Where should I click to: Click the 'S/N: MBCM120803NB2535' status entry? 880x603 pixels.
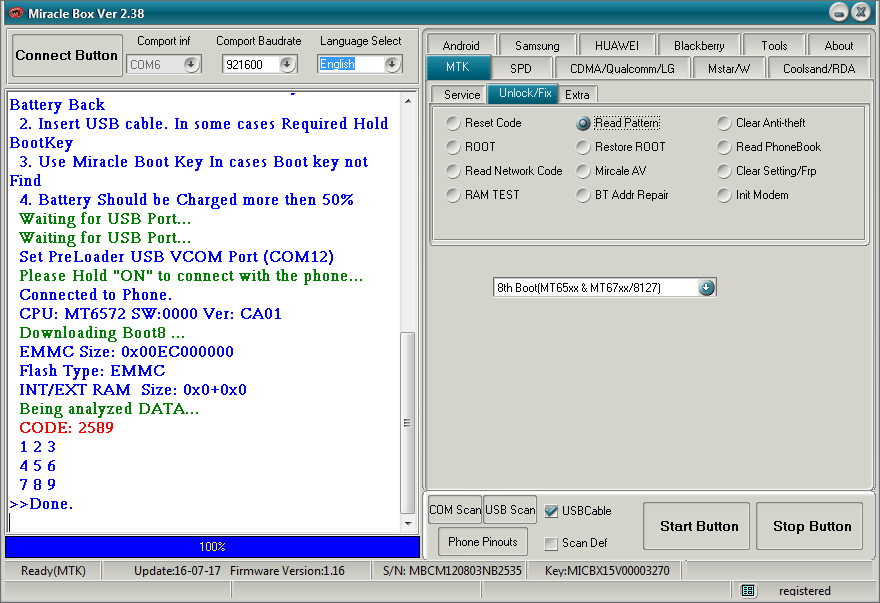point(452,571)
